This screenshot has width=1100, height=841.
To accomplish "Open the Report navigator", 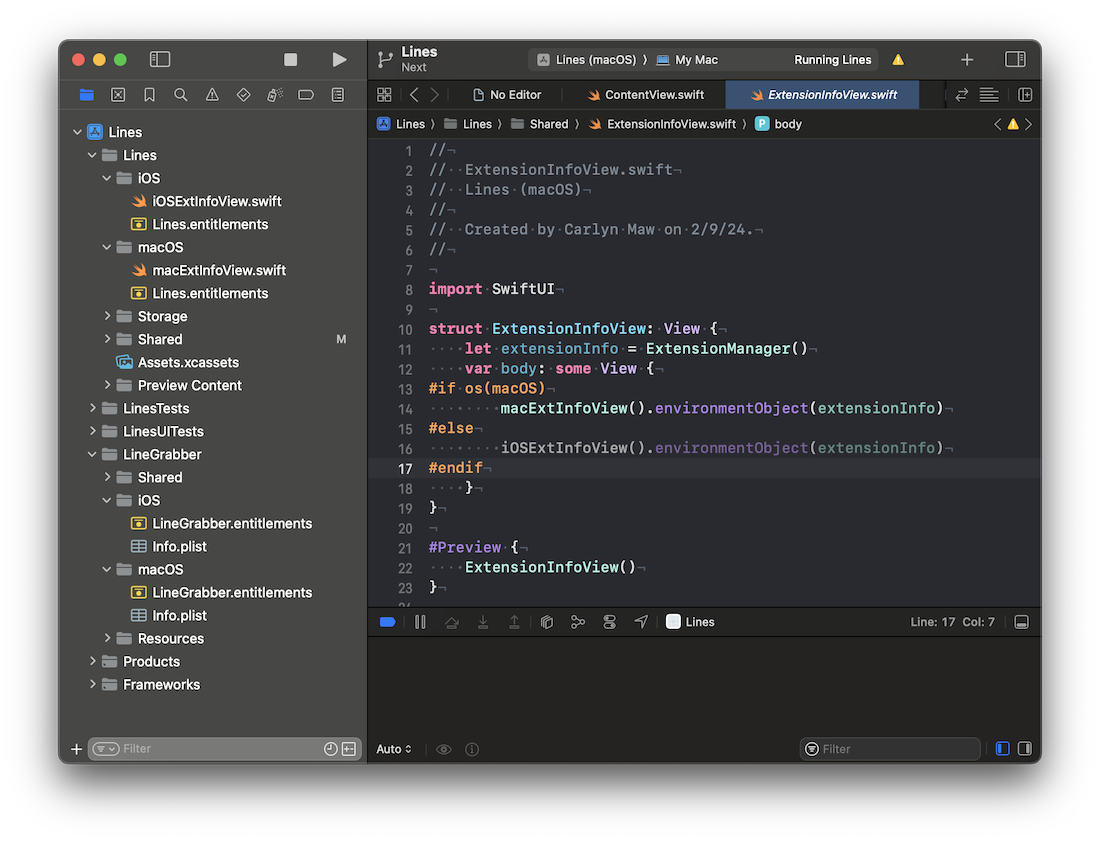I will tap(338, 95).
